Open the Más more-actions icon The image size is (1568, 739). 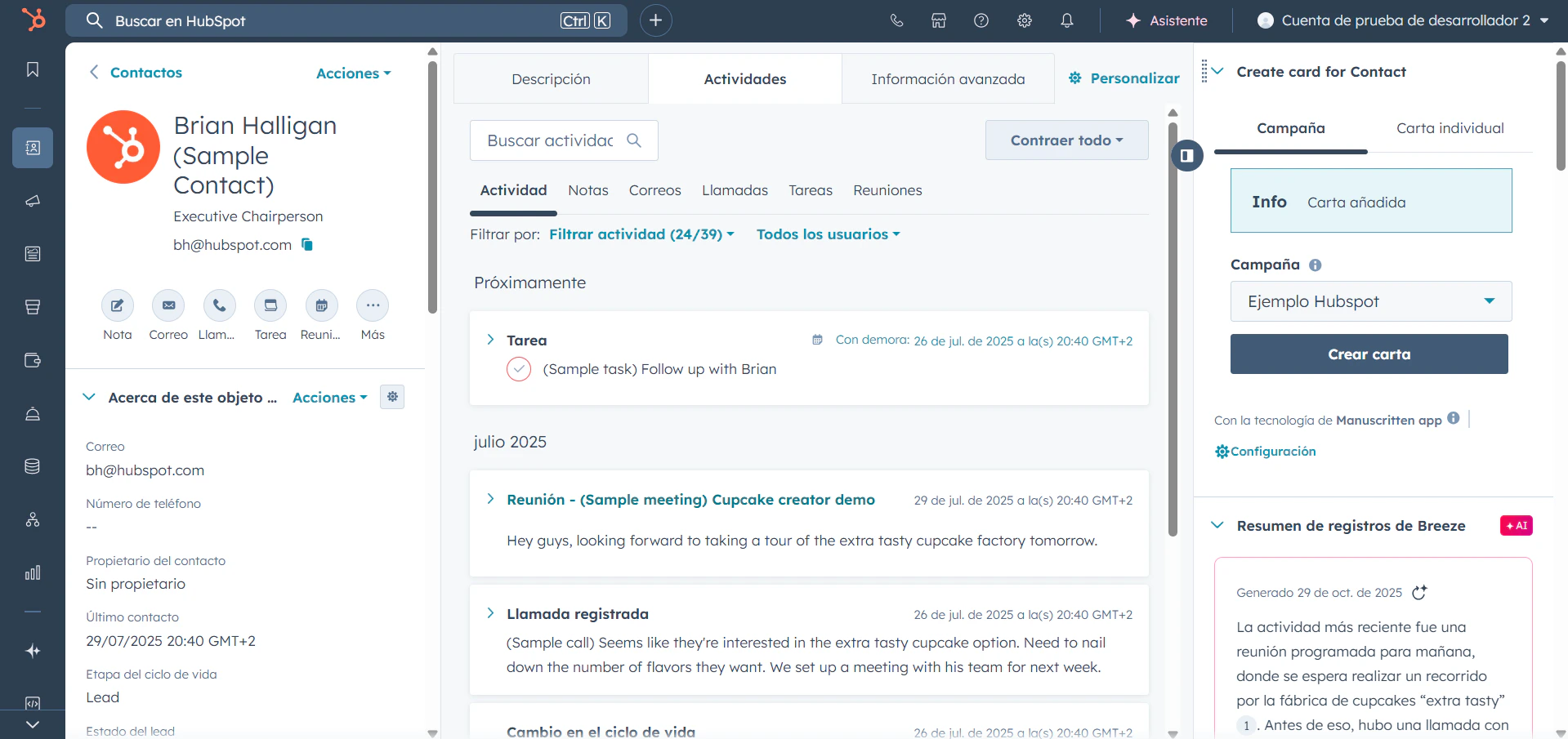pos(373,305)
